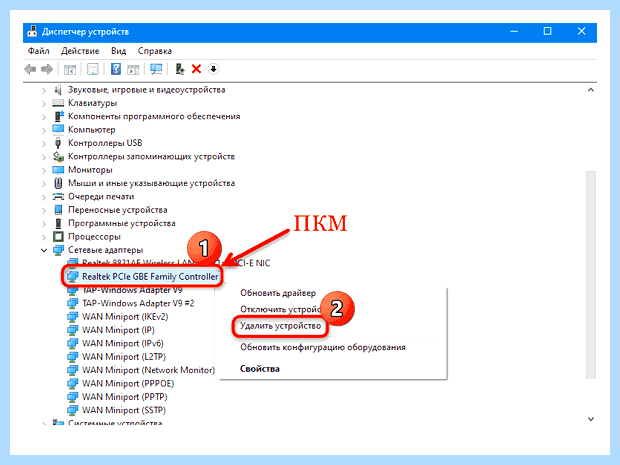Expand Мыши и иные указывающие устройства node
620x465 pixels.
tap(44, 184)
